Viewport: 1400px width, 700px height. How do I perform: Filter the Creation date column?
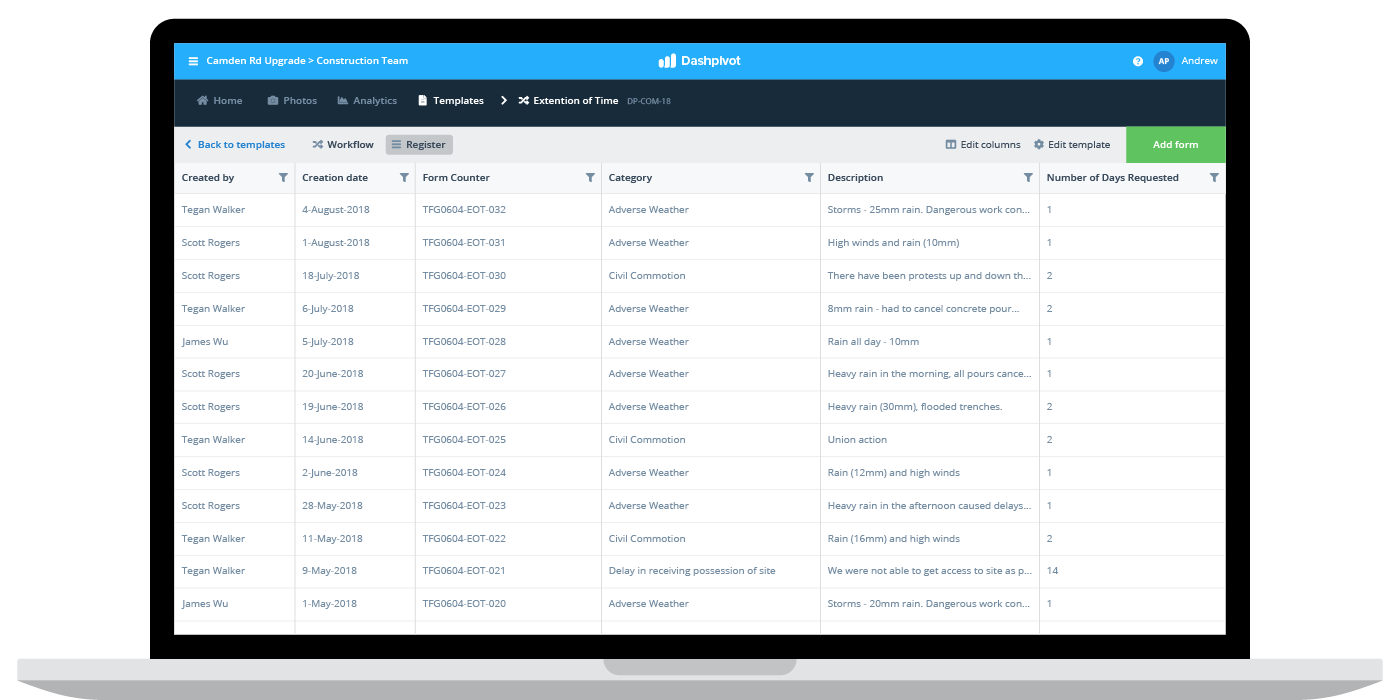pyautogui.click(x=404, y=178)
